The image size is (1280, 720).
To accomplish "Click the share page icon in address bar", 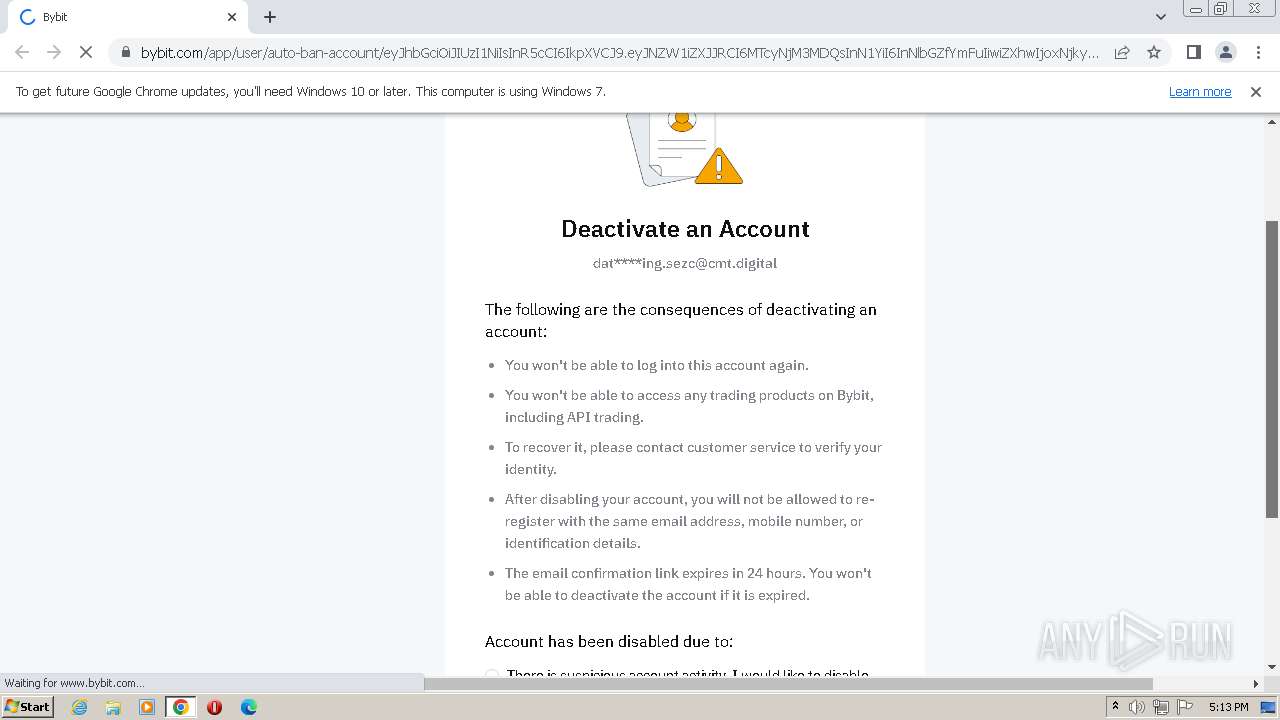I will pyautogui.click(x=1122, y=52).
